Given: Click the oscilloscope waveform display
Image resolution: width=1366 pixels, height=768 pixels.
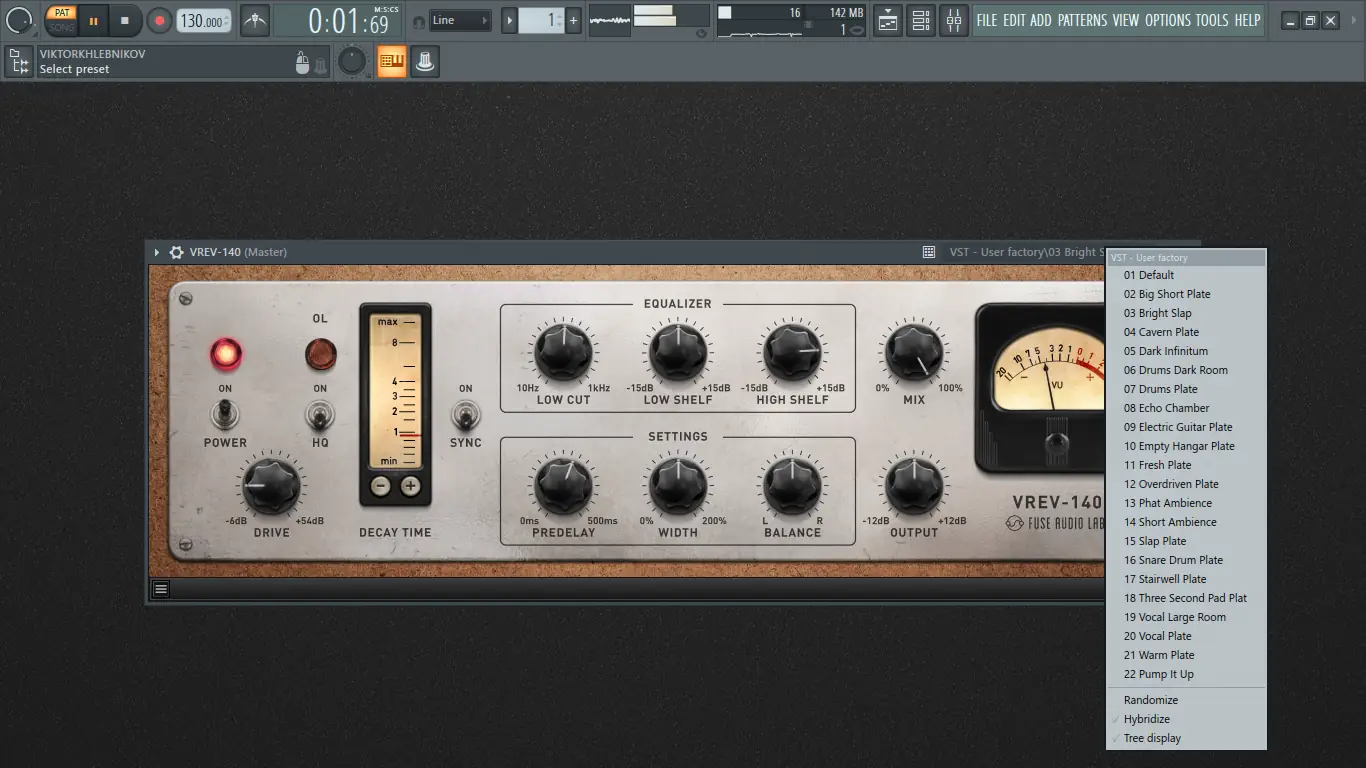Looking at the screenshot, I should point(609,20).
